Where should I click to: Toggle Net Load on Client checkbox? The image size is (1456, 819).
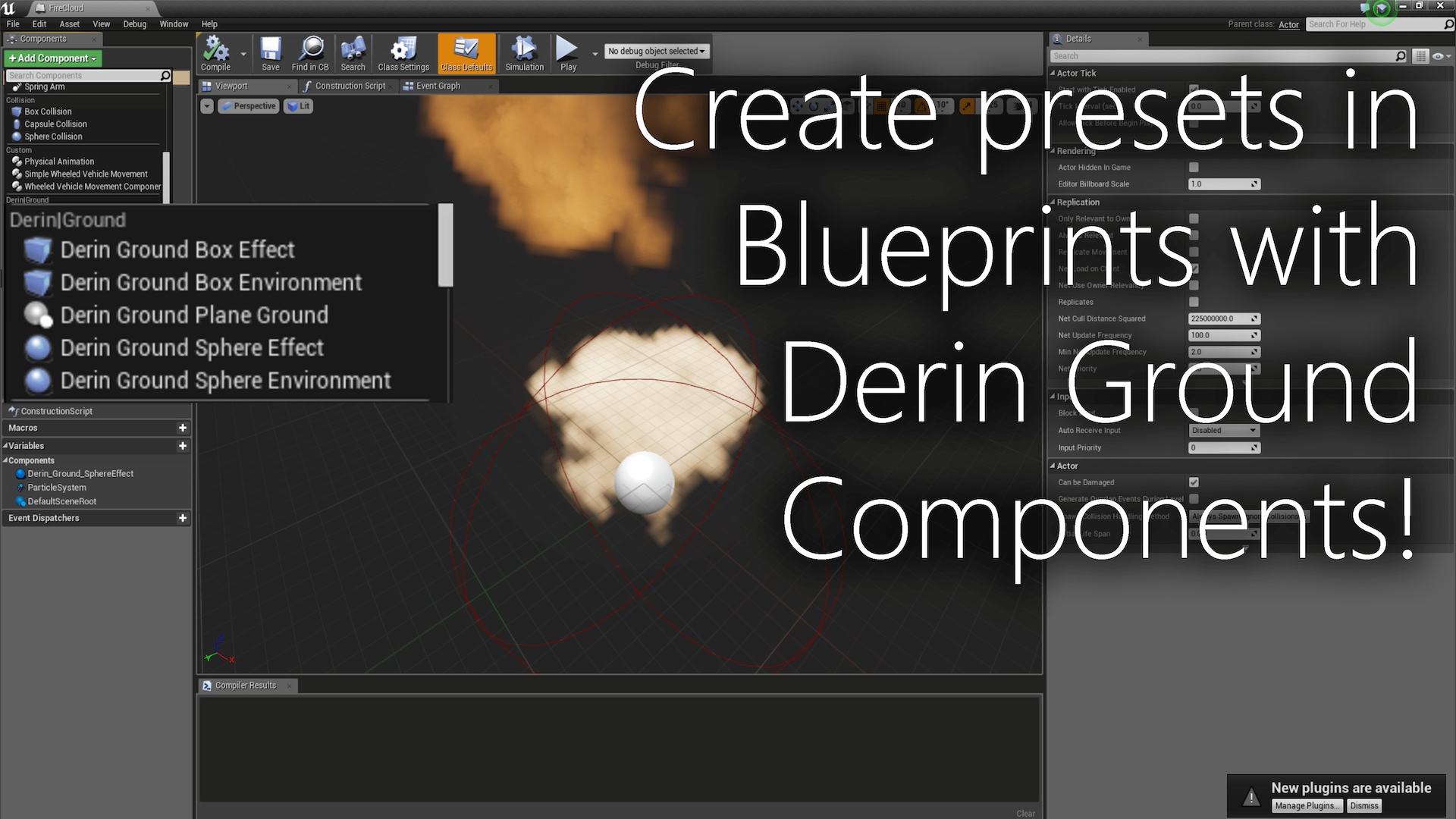tap(1194, 268)
